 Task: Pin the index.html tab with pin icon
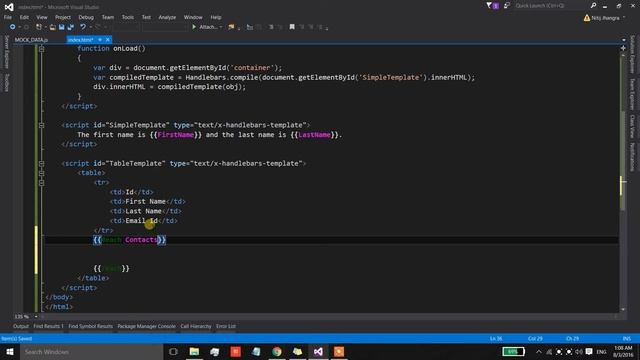click(100, 40)
